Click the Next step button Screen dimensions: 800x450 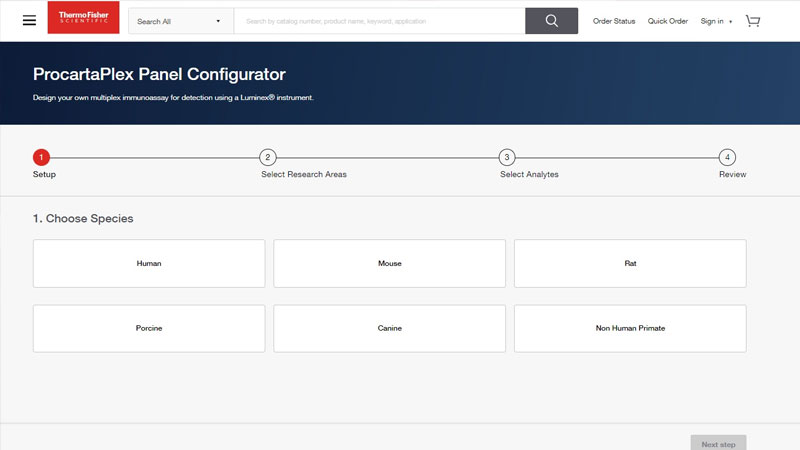(718, 443)
